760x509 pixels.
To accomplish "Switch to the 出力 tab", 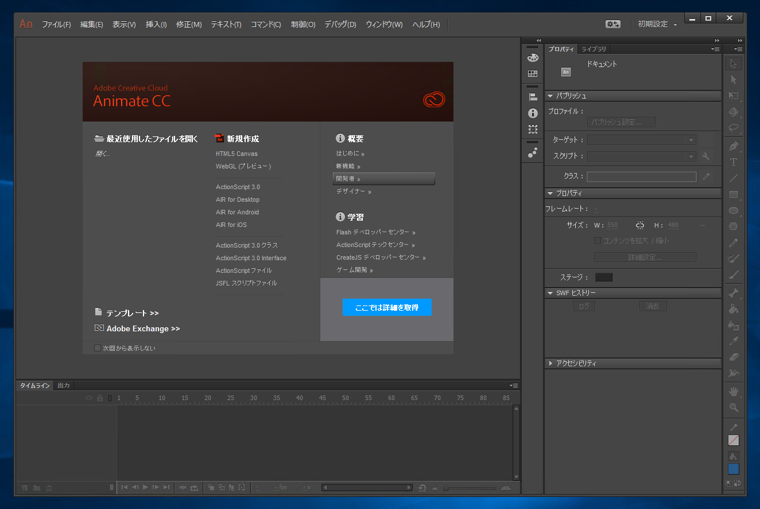I will pyautogui.click(x=63, y=385).
